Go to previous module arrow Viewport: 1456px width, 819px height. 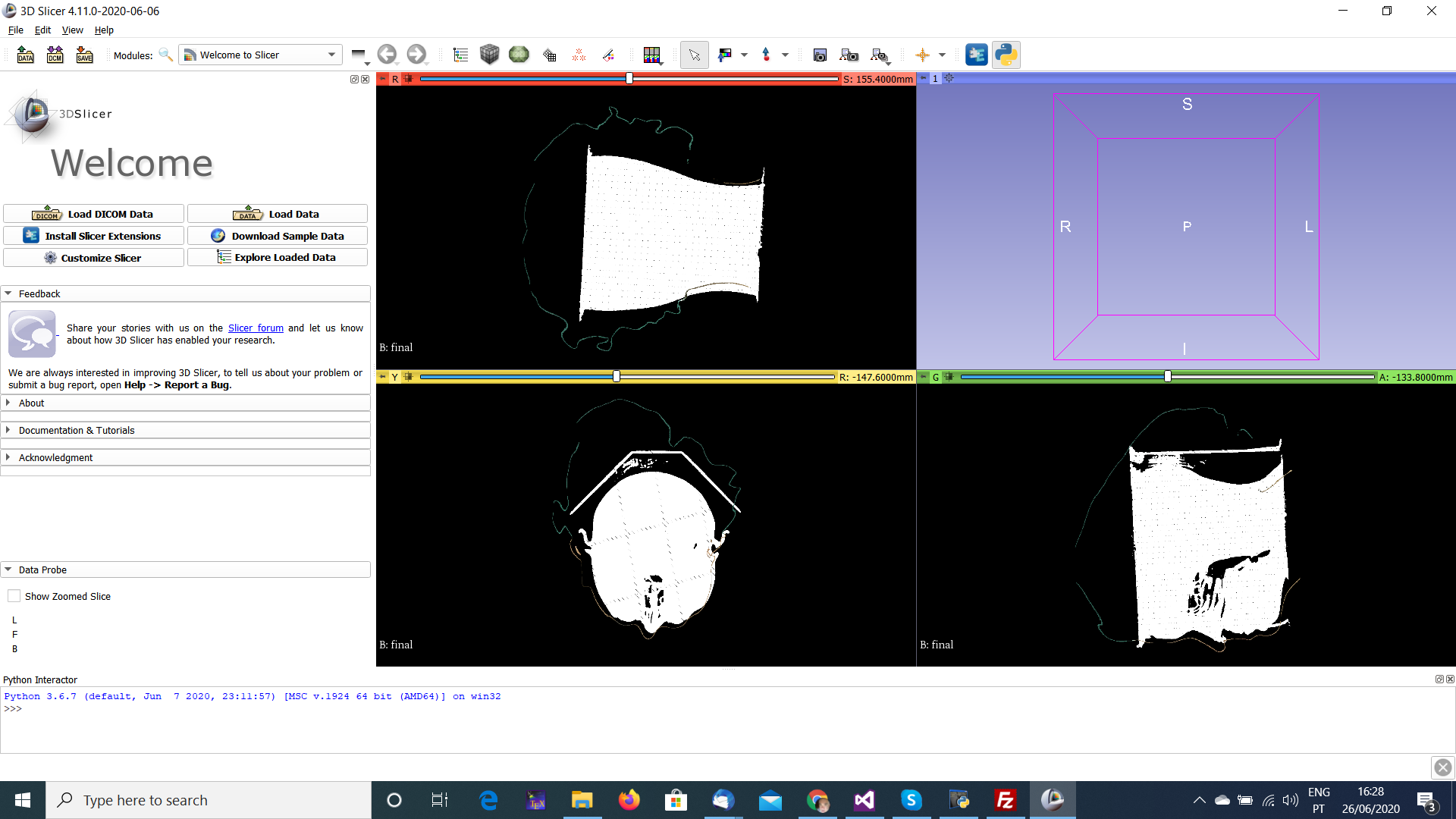tap(387, 55)
